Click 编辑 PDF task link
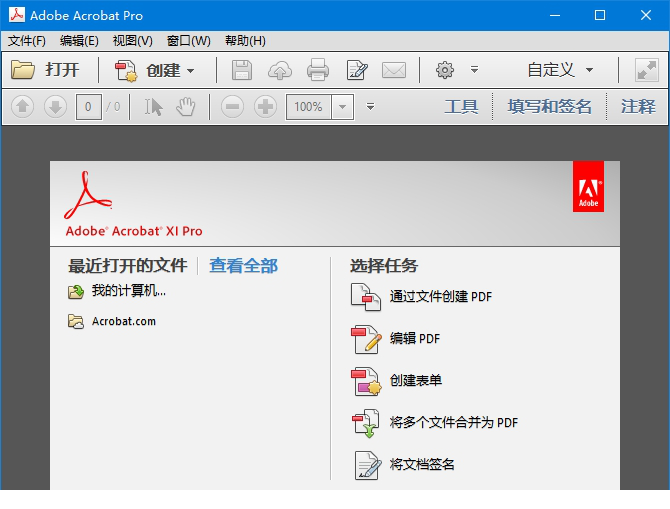670x509 pixels. coord(414,338)
